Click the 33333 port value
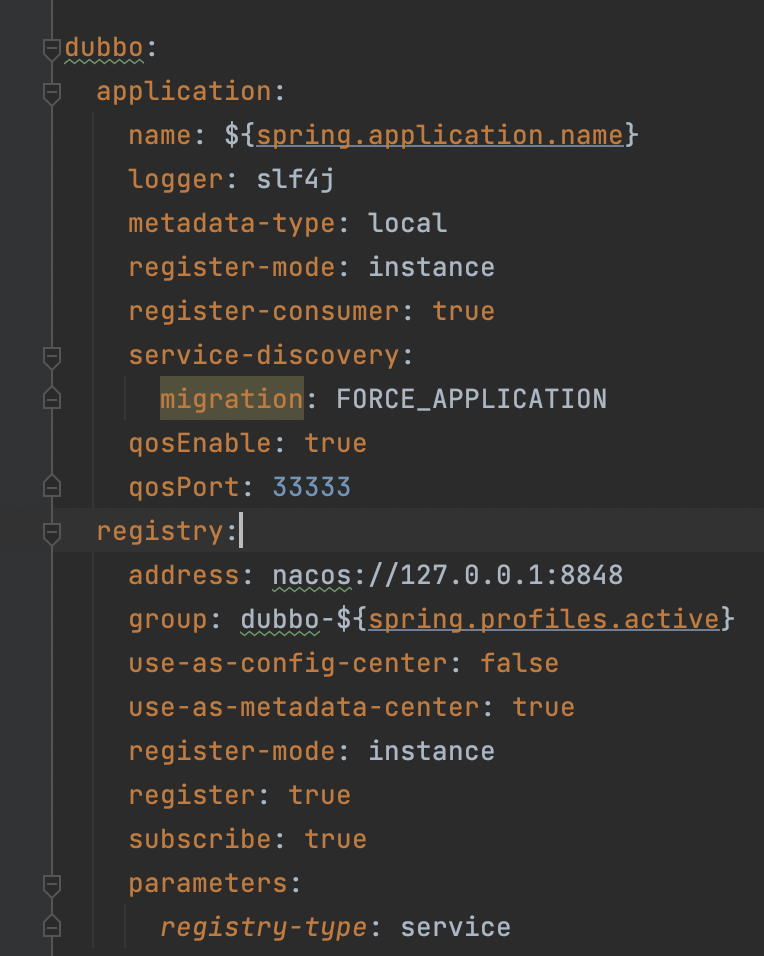The height and width of the screenshot is (956, 764). pyautogui.click(x=312, y=487)
